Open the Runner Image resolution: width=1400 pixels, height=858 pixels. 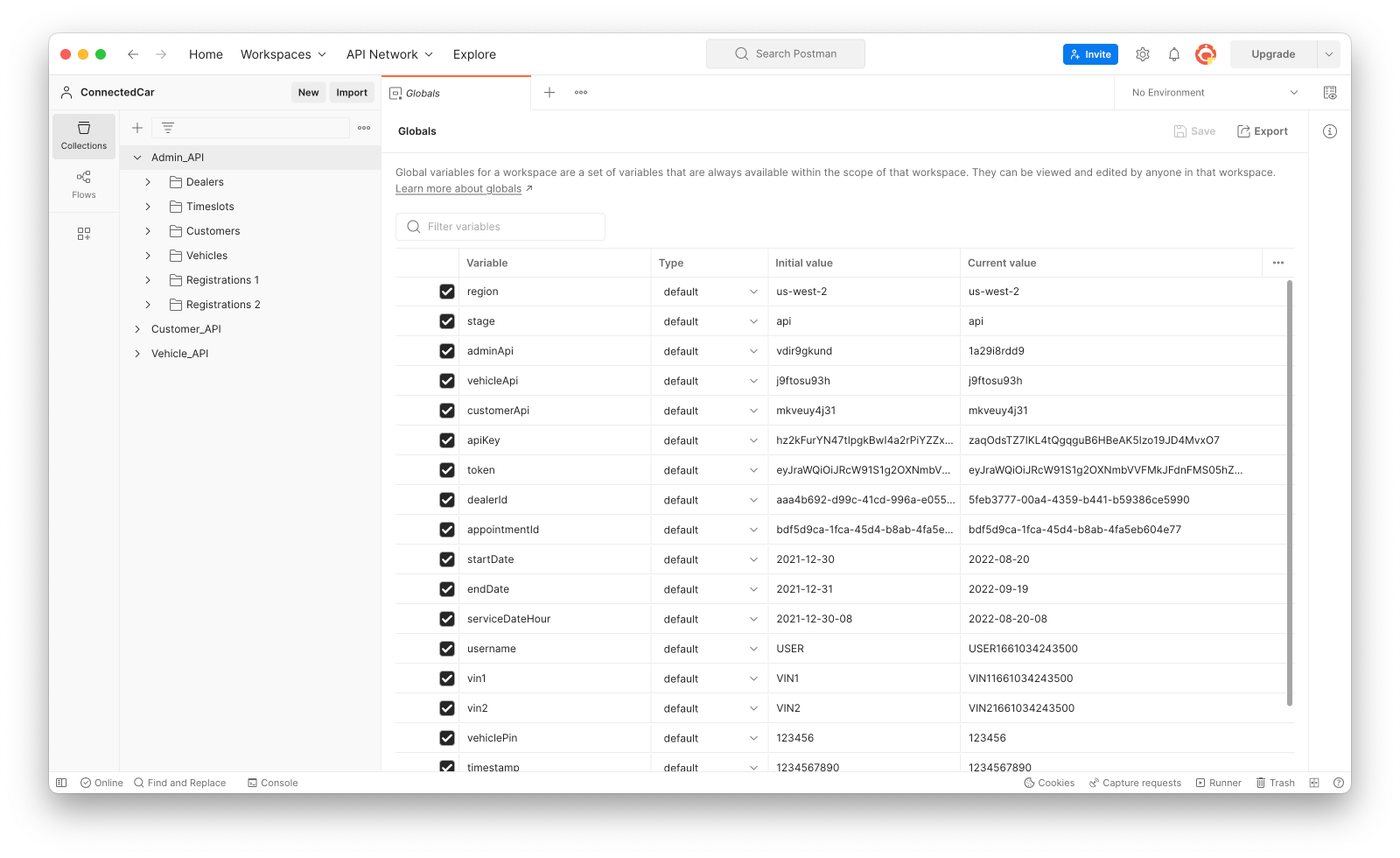1219,783
